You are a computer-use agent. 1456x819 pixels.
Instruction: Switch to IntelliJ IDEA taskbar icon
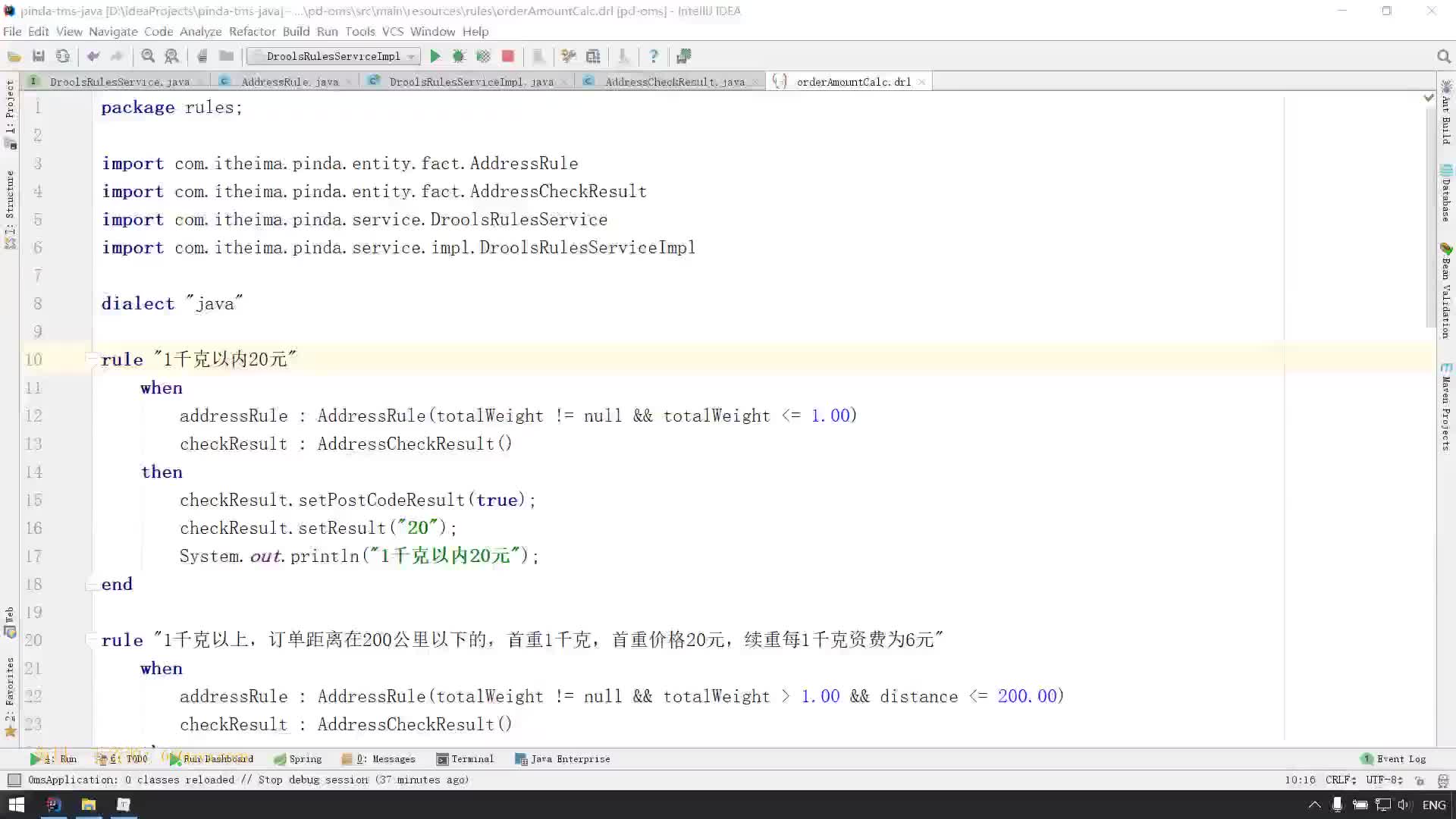(53, 805)
